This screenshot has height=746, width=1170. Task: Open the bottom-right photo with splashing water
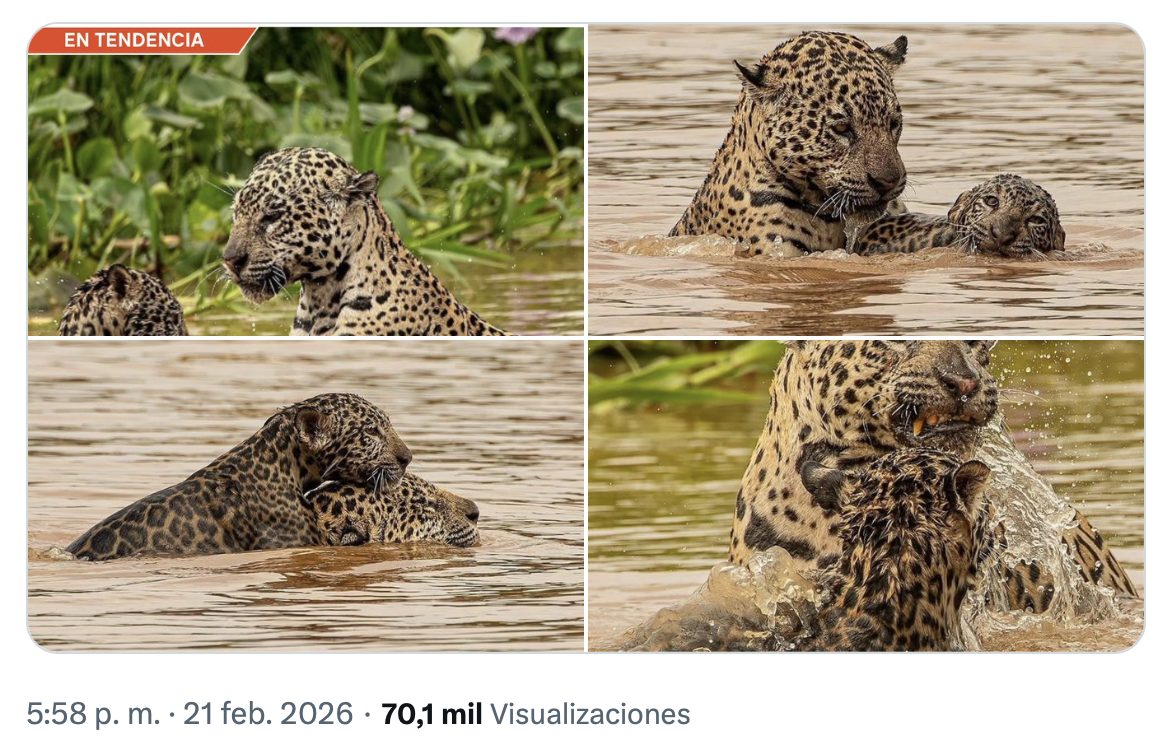866,495
